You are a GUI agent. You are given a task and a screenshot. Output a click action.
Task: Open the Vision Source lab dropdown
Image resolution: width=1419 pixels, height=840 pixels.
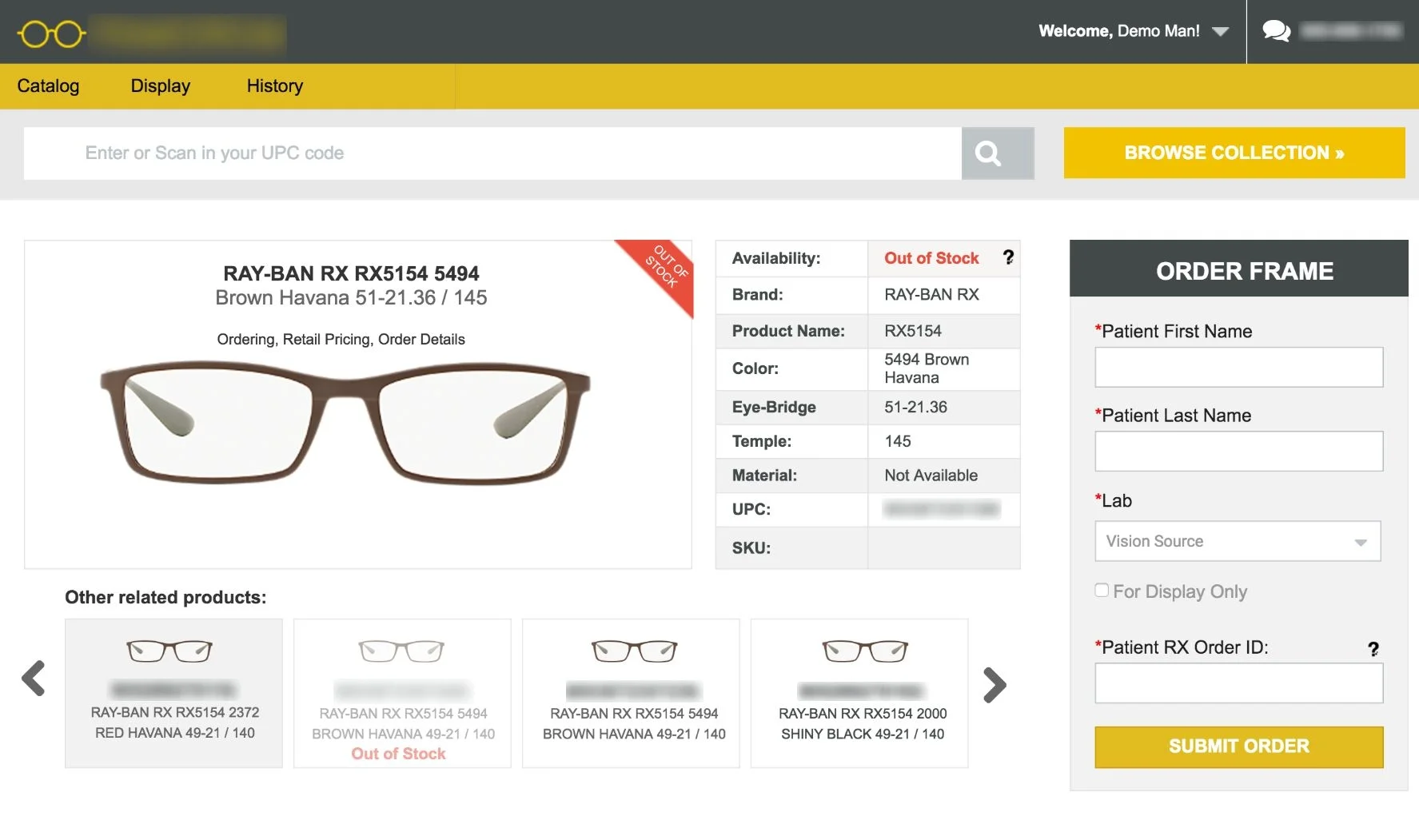tap(1238, 541)
